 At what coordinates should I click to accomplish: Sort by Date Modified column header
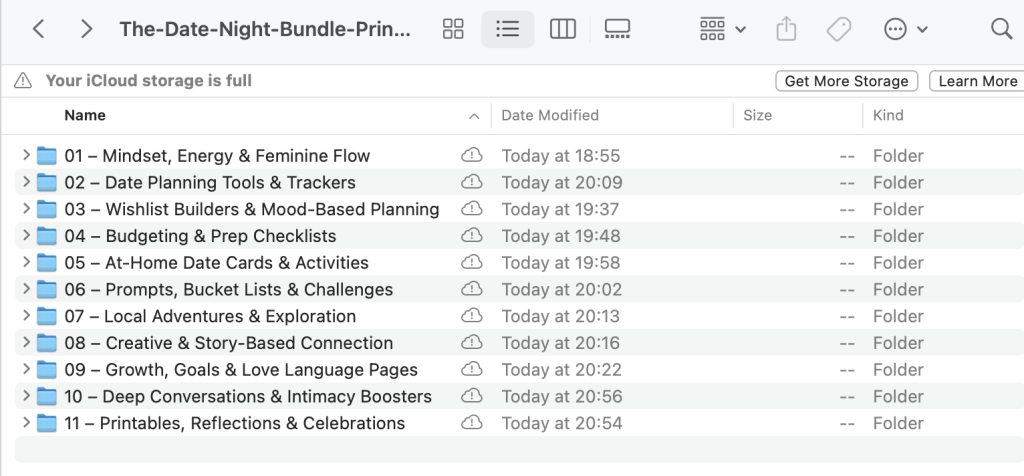click(550, 115)
